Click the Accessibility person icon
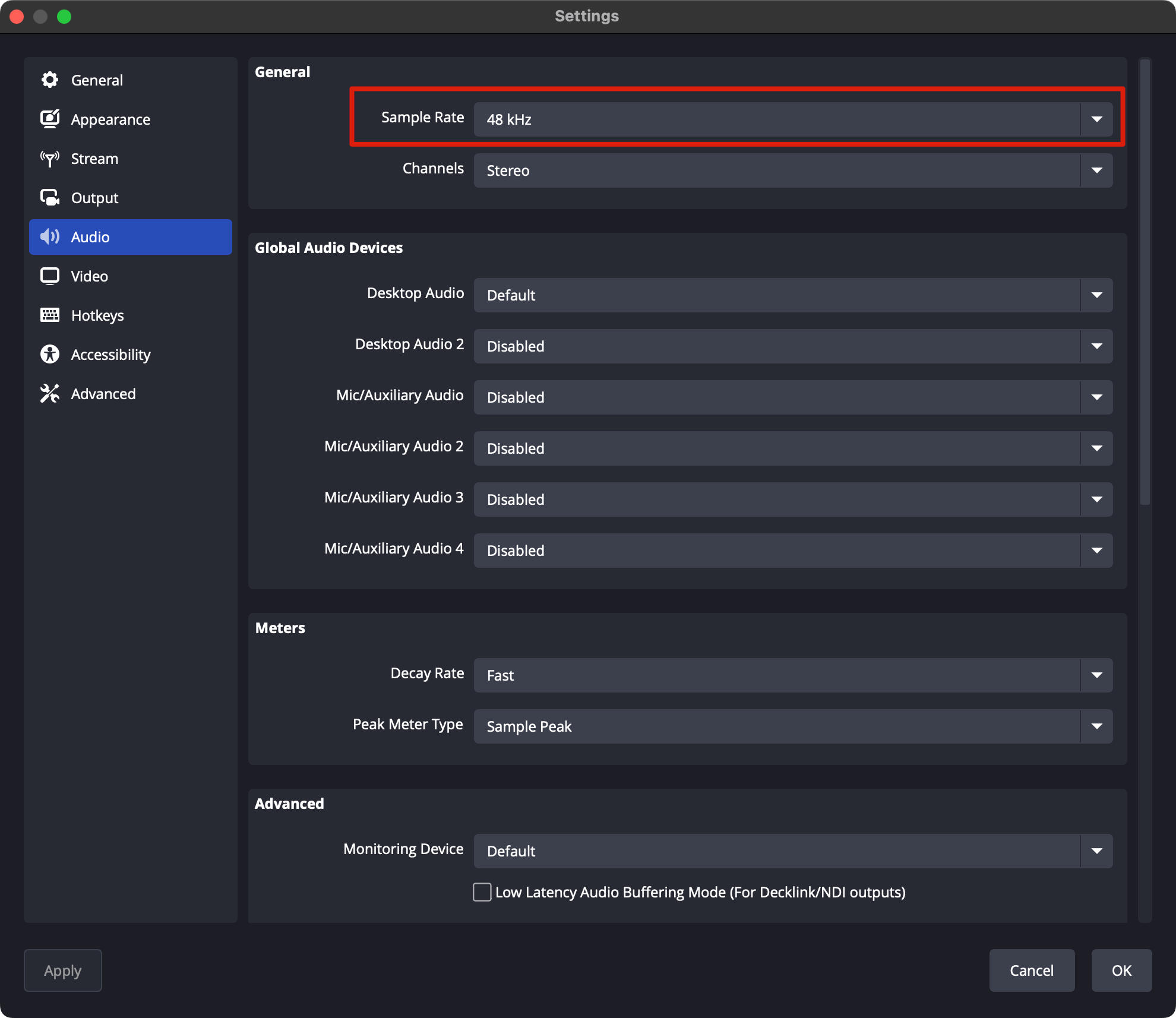1176x1018 pixels. pos(50,355)
